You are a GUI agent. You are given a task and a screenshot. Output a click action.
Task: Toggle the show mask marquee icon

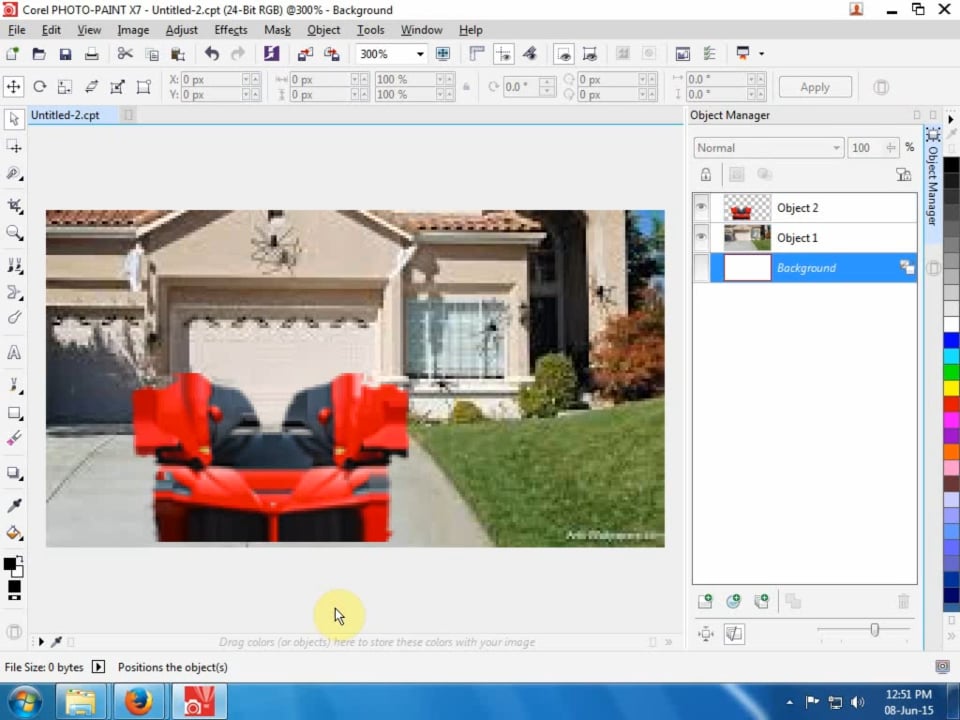pos(563,54)
